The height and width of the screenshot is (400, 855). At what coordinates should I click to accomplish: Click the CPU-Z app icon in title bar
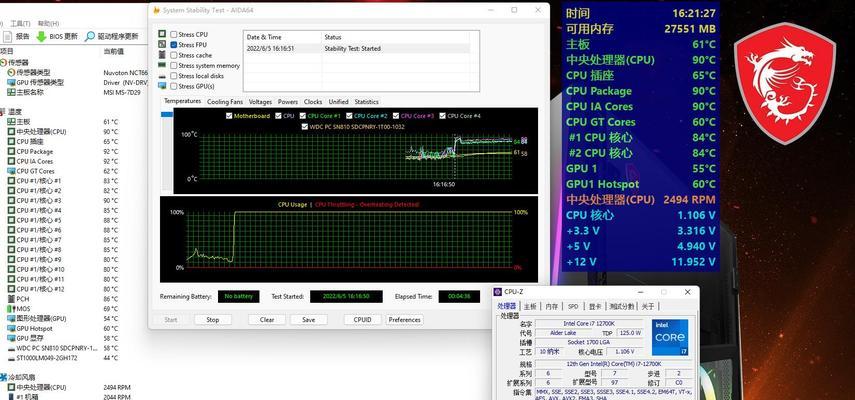click(498, 292)
